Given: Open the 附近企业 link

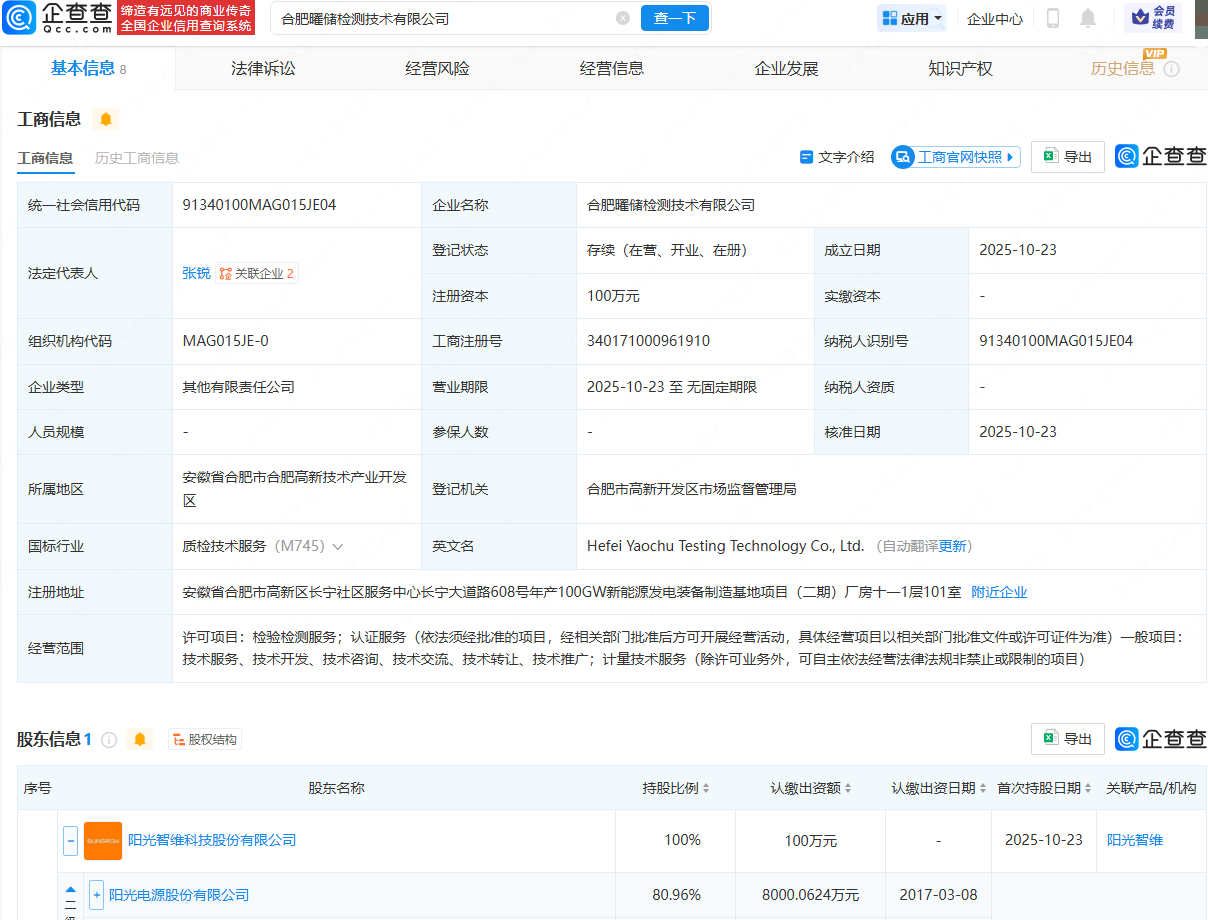Looking at the screenshot, I should click(x=1000, y=591).
